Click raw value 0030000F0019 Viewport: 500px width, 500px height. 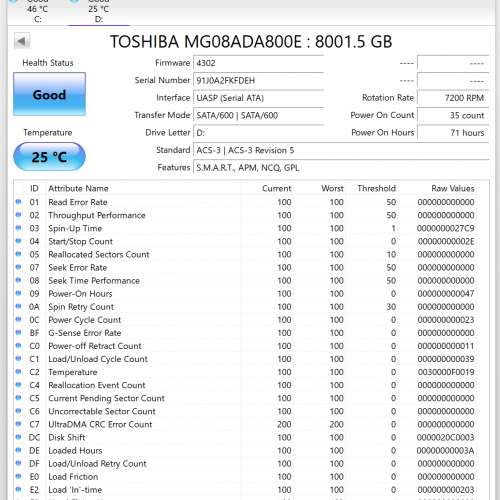(446, 372)
